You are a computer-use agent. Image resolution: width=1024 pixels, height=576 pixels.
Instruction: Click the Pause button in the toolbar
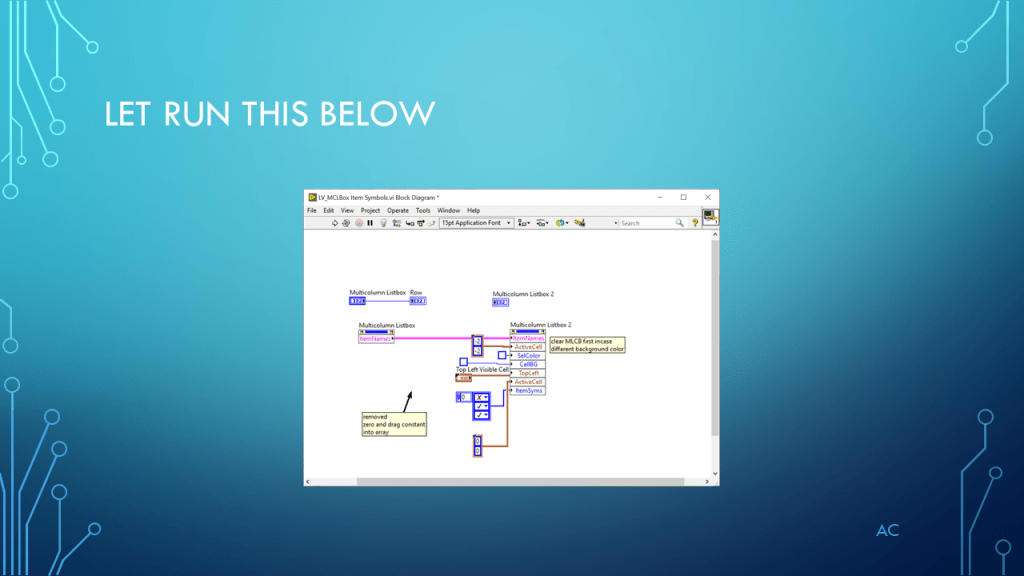tap(370, 223)
